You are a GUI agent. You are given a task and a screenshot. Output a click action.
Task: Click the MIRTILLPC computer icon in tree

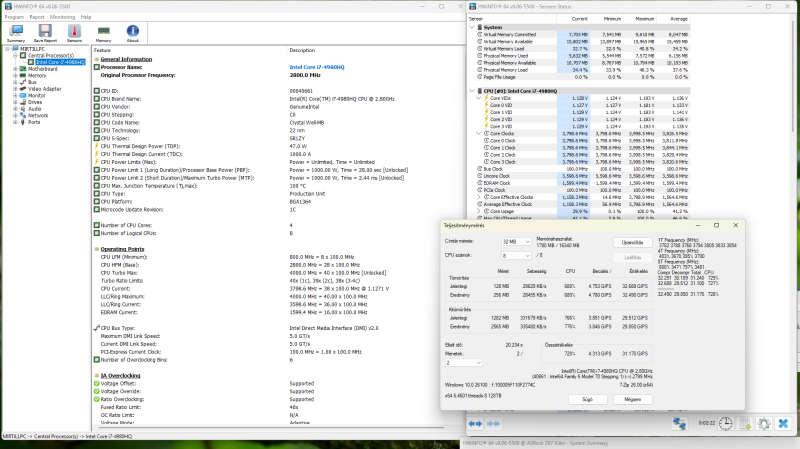(15, 49)
